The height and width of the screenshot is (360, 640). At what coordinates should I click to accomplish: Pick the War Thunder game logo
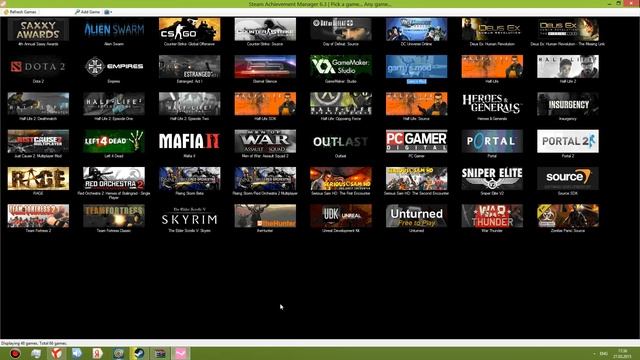(x=492, y=216)
